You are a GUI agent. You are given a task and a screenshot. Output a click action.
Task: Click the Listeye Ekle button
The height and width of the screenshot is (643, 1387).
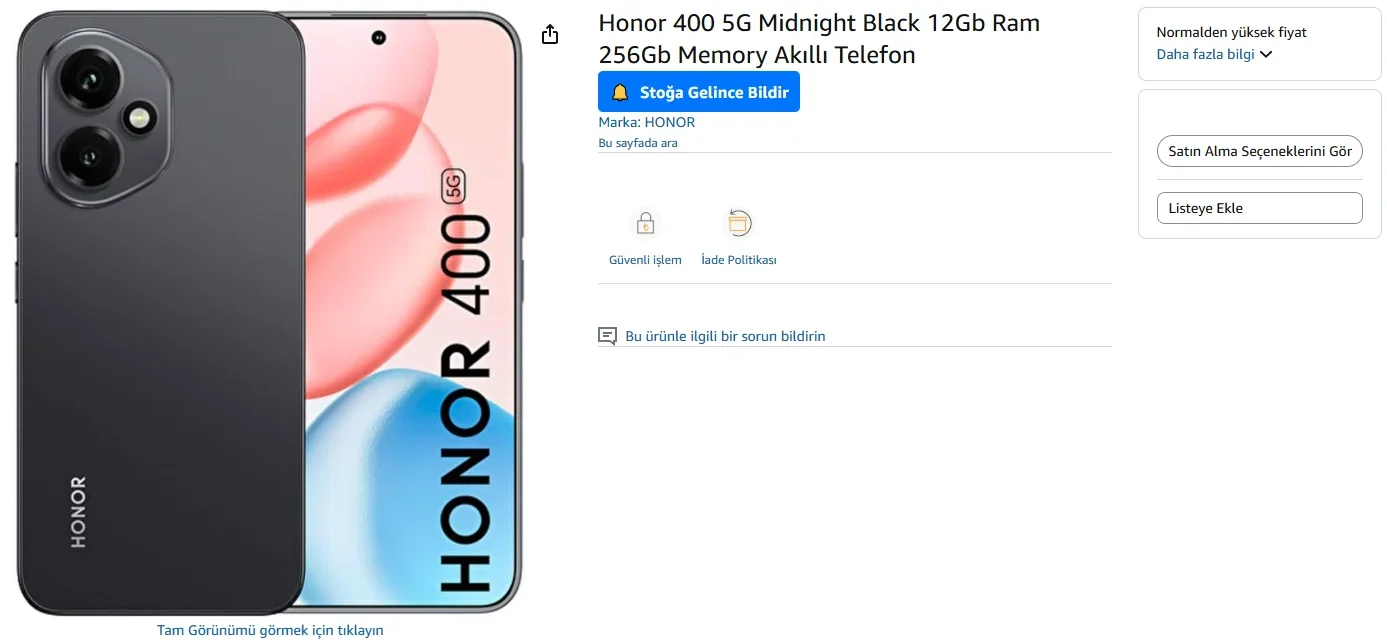click(x=1260, y=208)
